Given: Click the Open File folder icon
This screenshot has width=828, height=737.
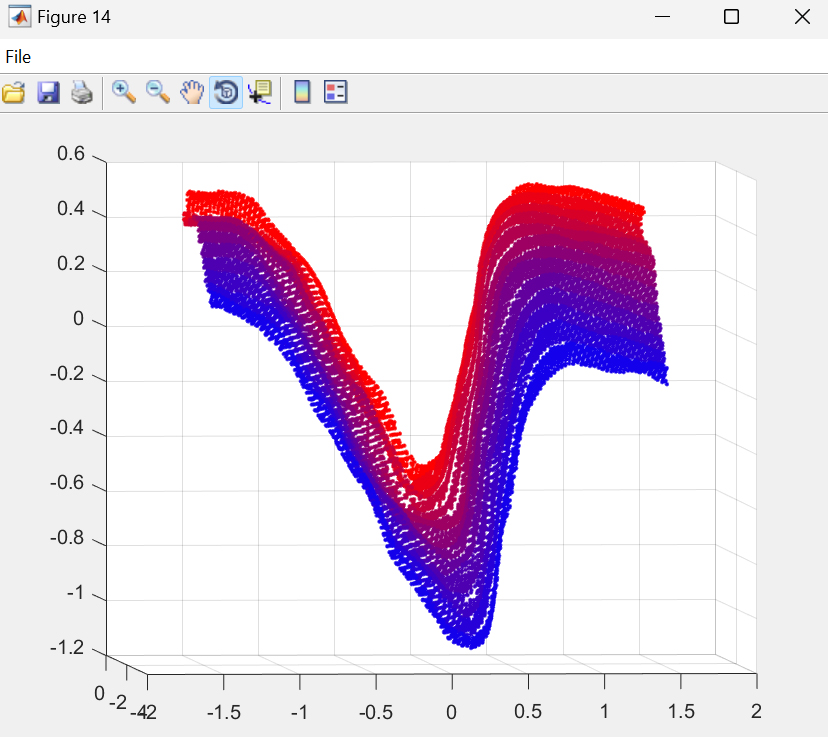Looking at the screenshot, I should point(14,93).
